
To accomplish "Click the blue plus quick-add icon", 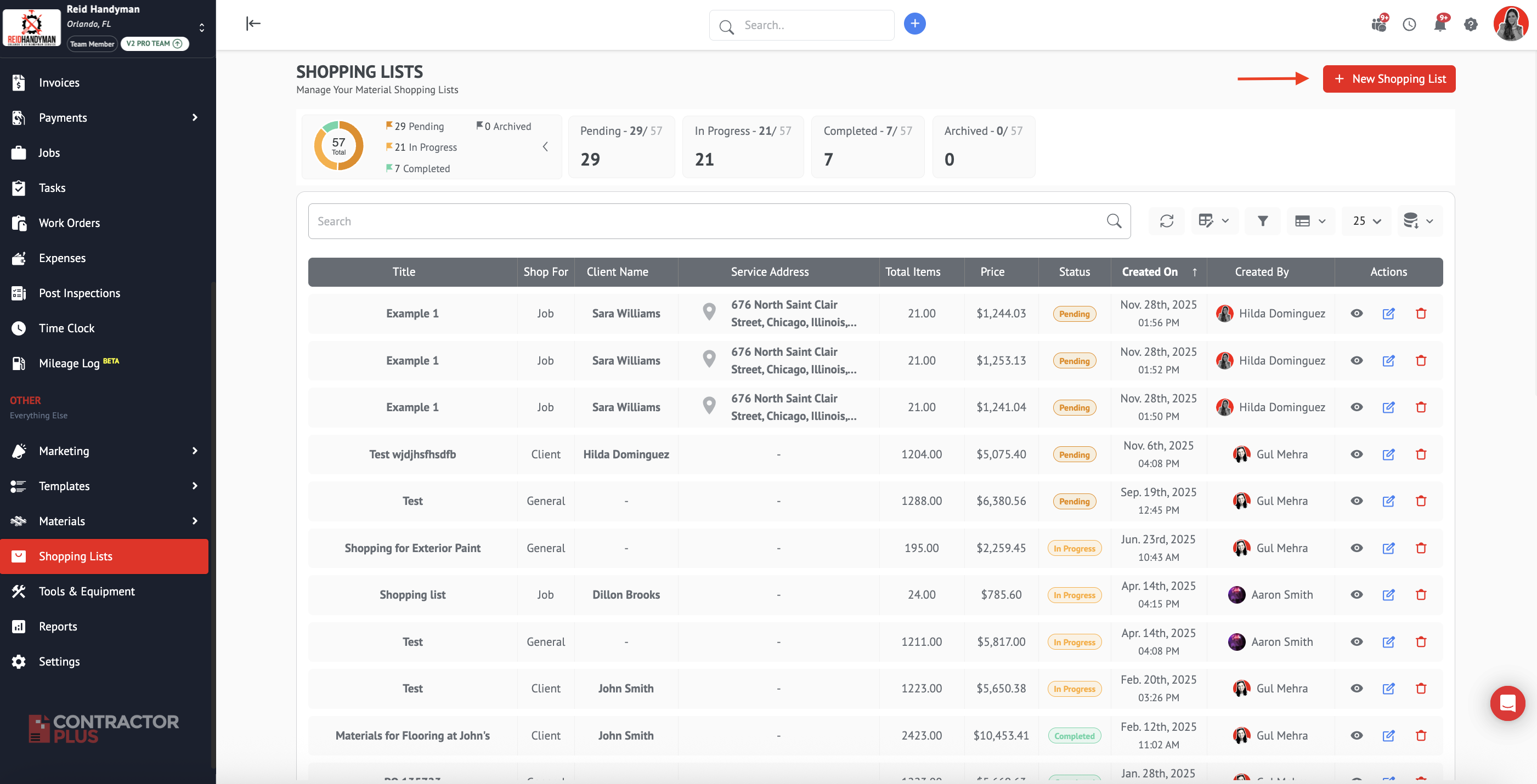I will (x=914, y=24).
